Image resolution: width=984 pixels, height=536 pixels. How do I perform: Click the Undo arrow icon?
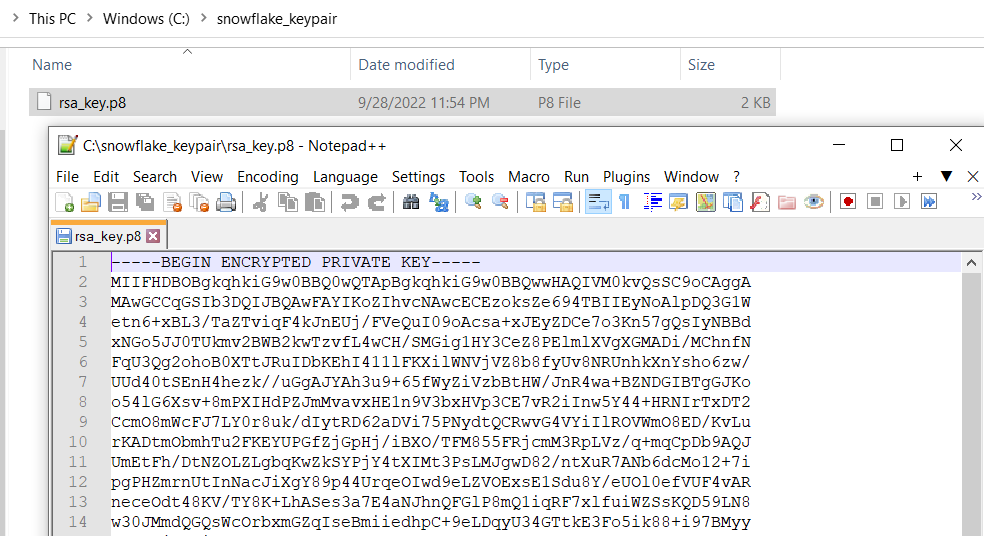pyautogui.click(x=349, y=203)
